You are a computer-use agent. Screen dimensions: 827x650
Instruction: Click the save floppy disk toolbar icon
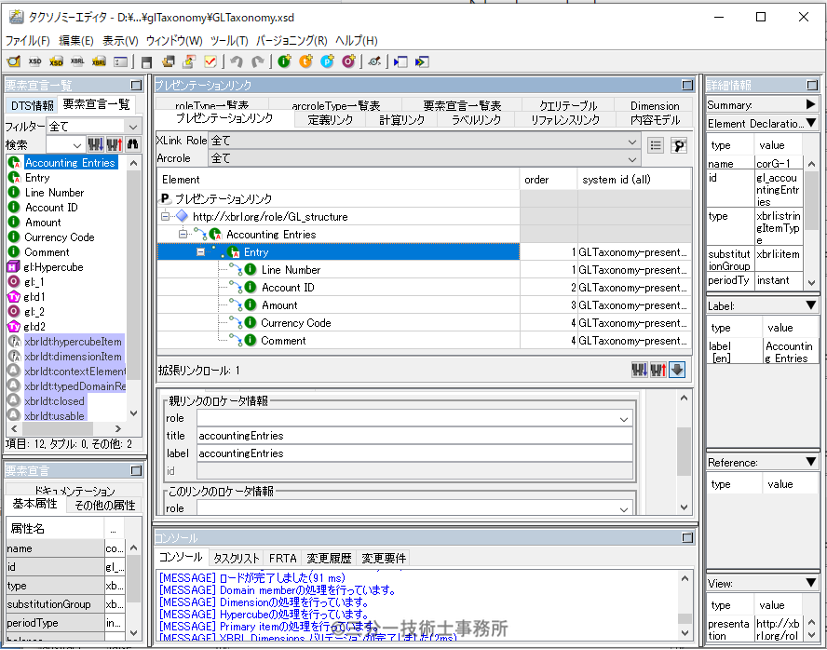tap(147, 62)
